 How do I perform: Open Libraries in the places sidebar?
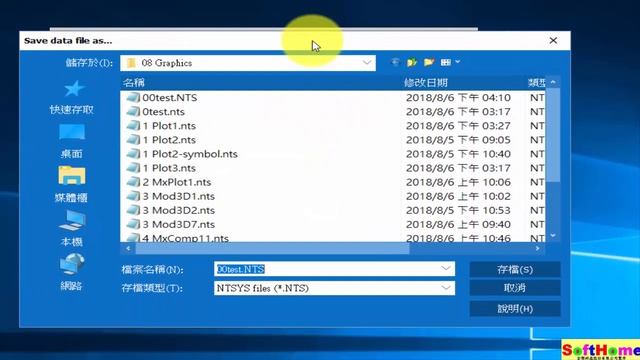[x=72, y=184]
